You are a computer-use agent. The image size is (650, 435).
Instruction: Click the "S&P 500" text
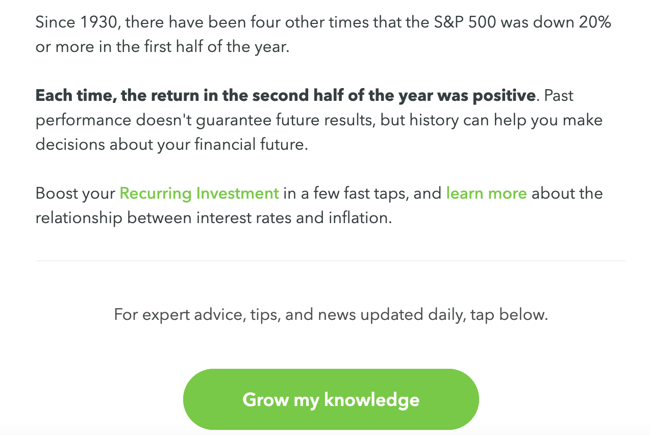point(467,22)
